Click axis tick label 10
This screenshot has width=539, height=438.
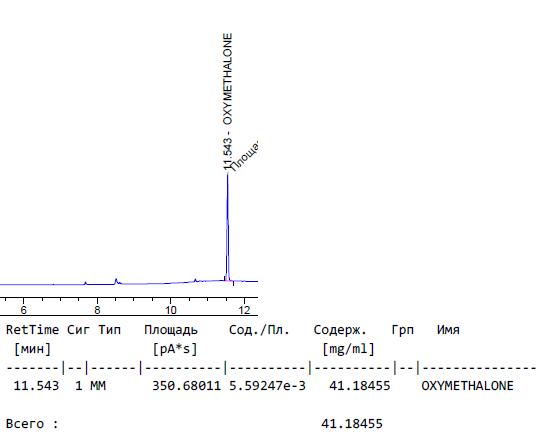tap(170, 310)
